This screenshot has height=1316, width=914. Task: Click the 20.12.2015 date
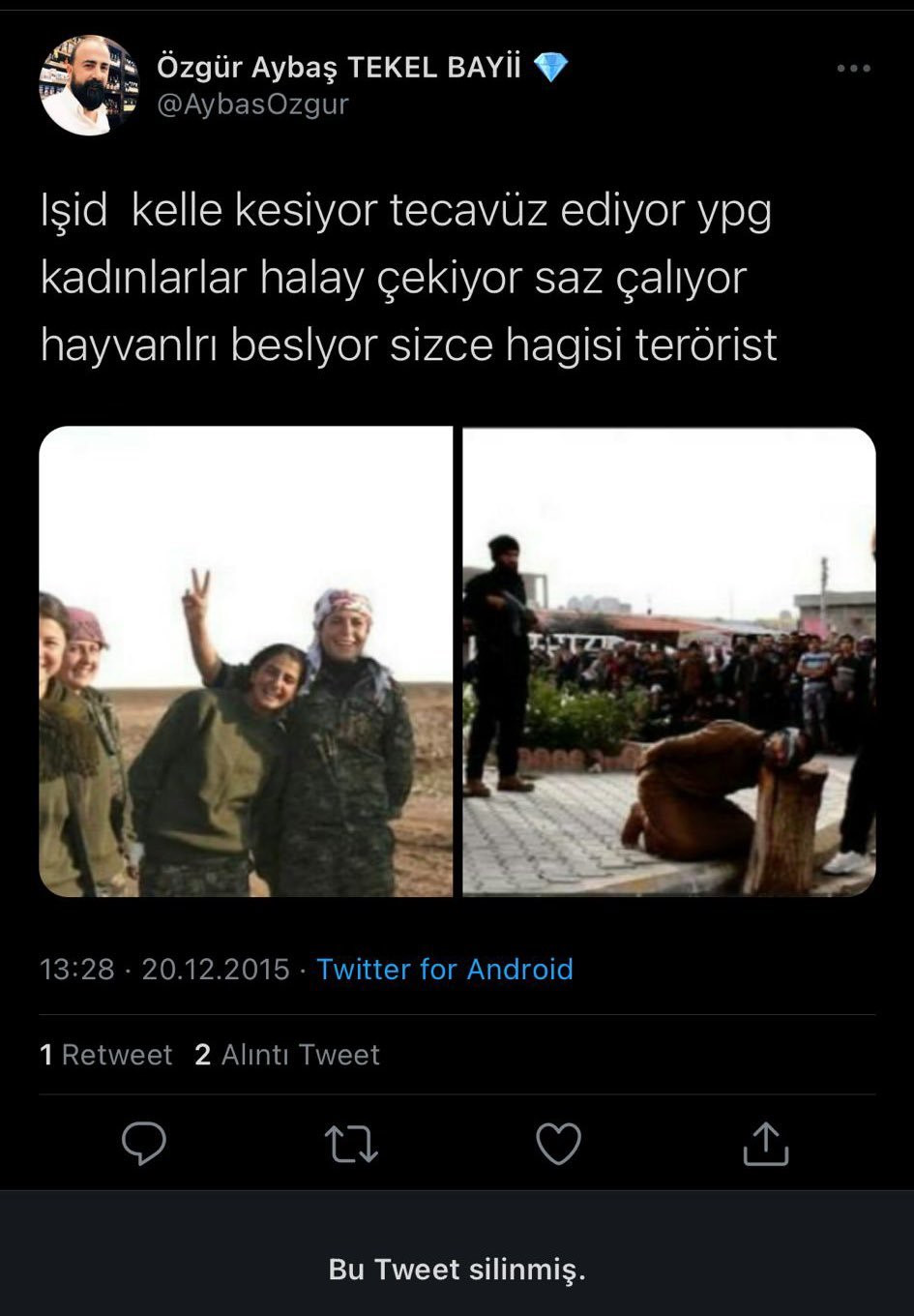click(216, 969)
